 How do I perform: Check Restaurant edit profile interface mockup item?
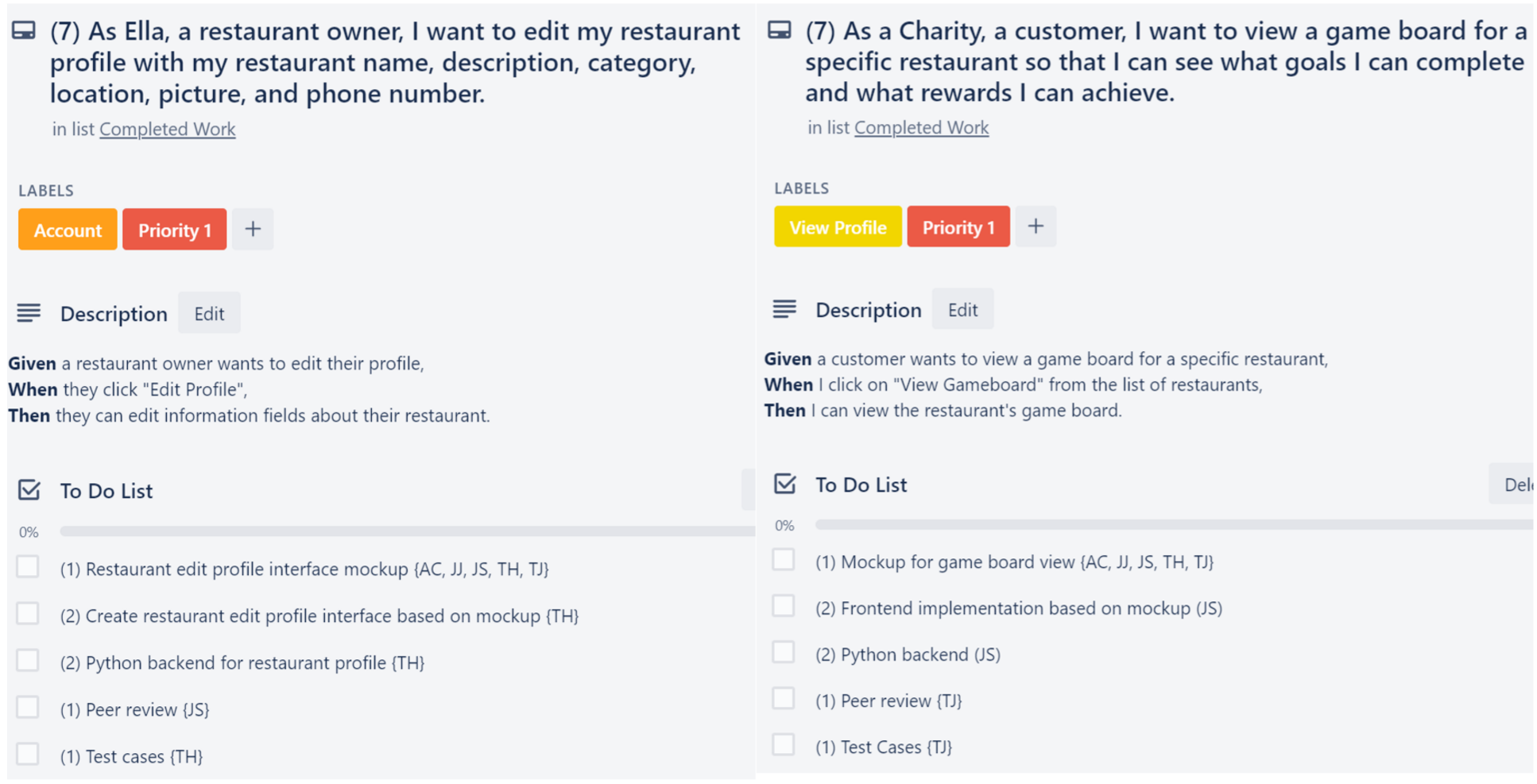click(x=28, y=567)
